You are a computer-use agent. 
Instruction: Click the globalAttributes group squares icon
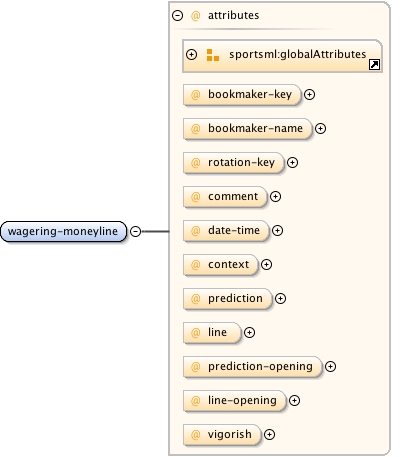[213, 55]
